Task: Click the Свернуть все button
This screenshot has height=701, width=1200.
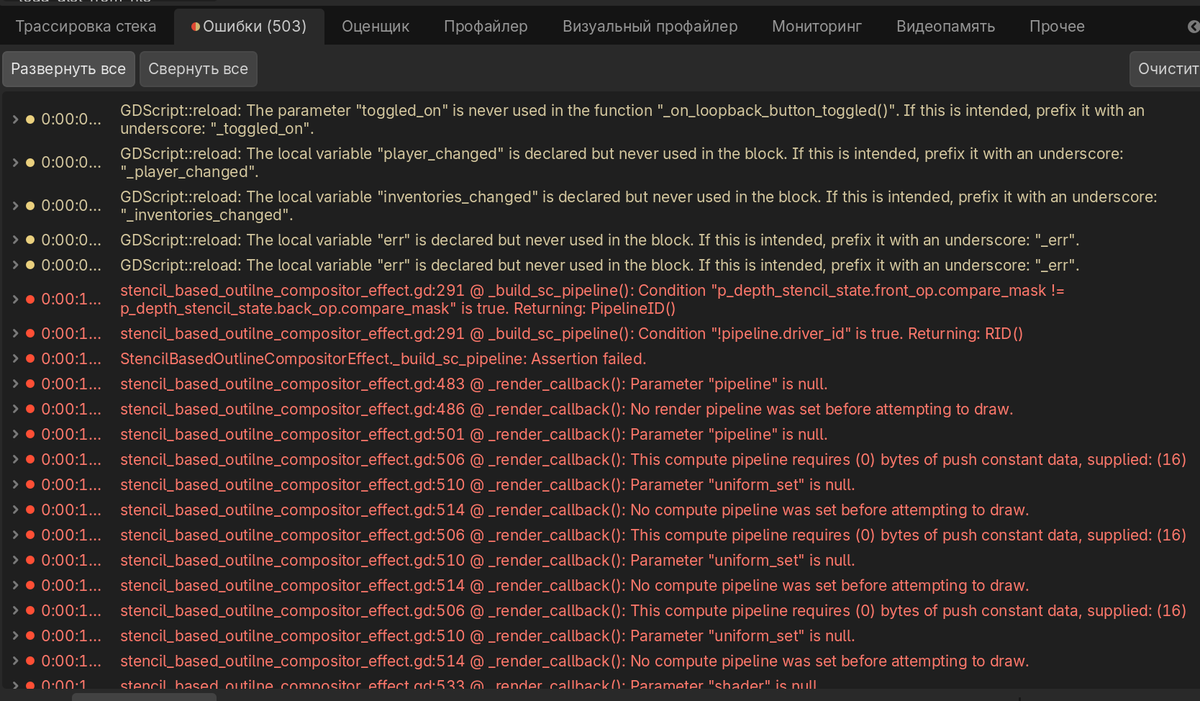Action: click(x=198, y=69)
